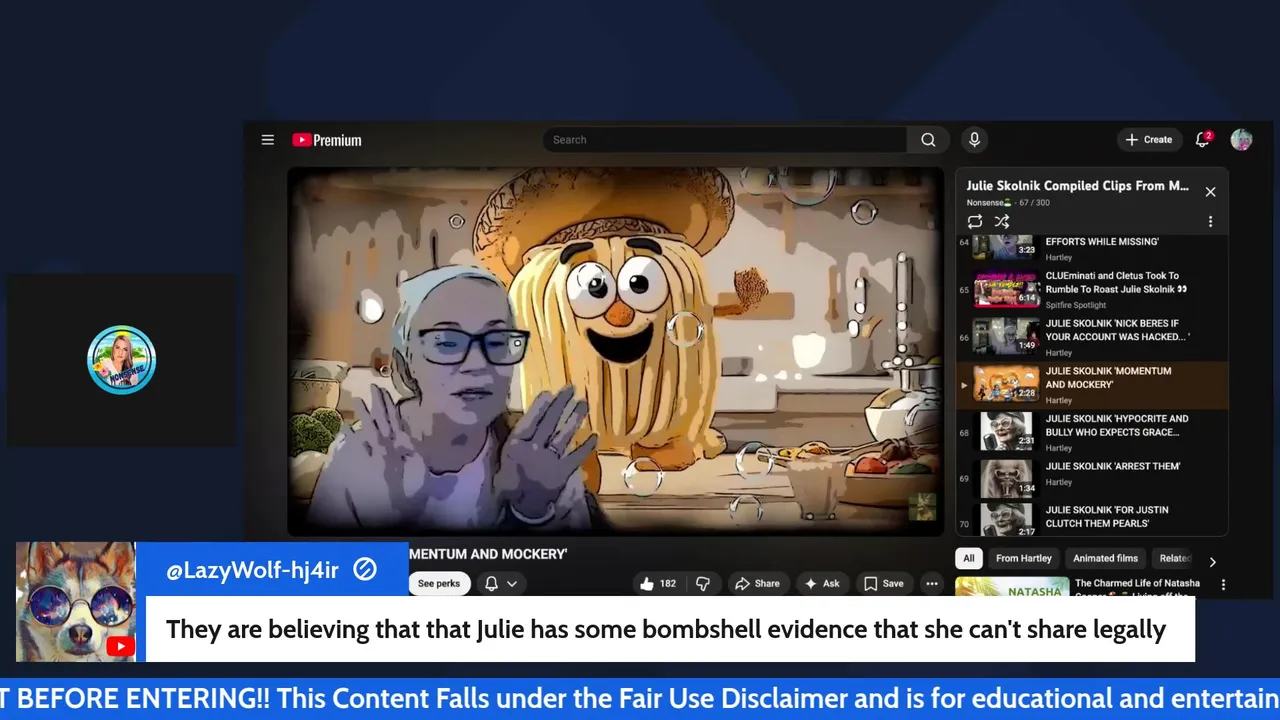Click the video player area
This screenshot has width=1280, height=720.
[x=615, y=352]
